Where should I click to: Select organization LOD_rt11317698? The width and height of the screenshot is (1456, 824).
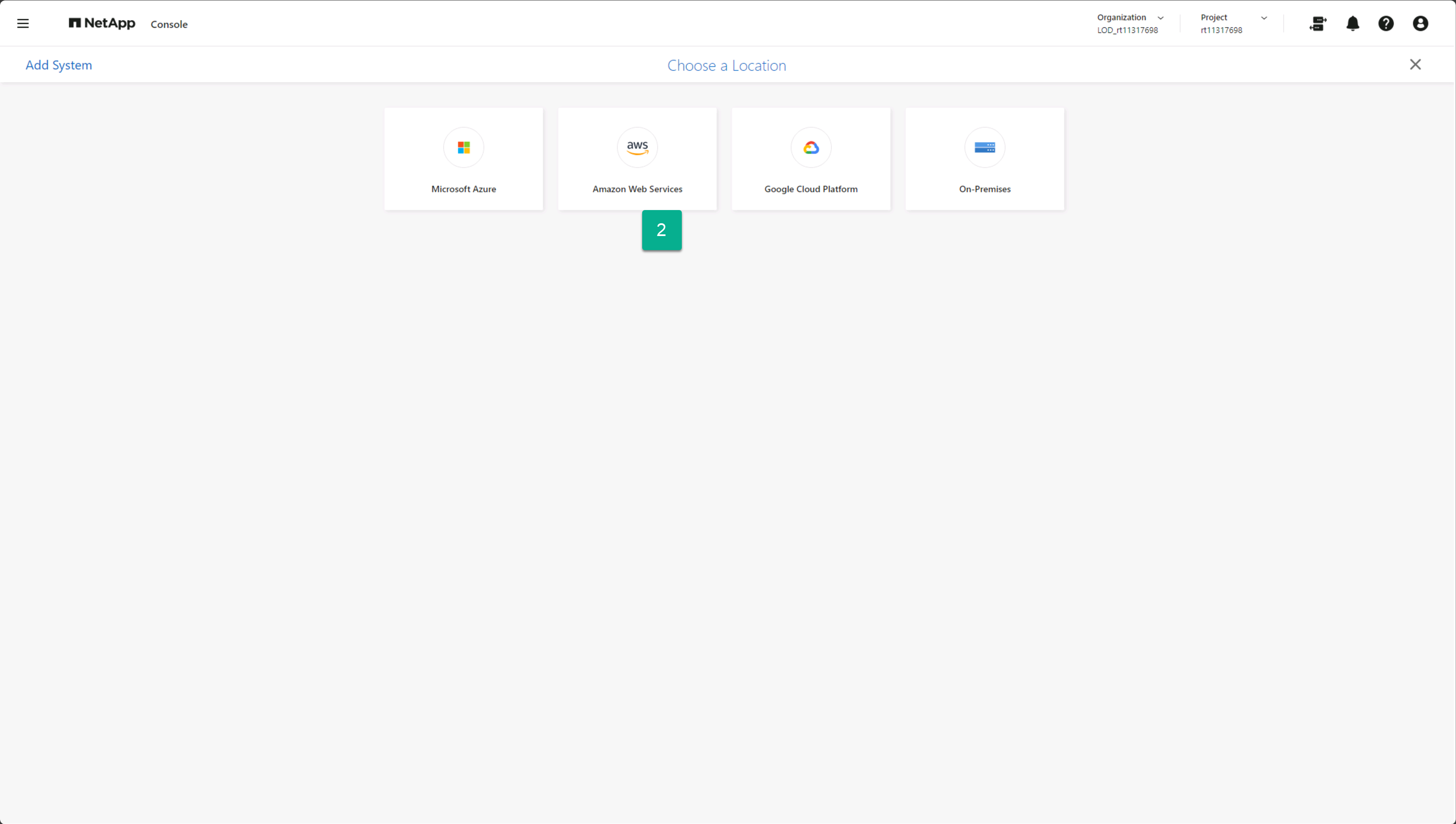pyautogui.click(x=1127, y=31)
